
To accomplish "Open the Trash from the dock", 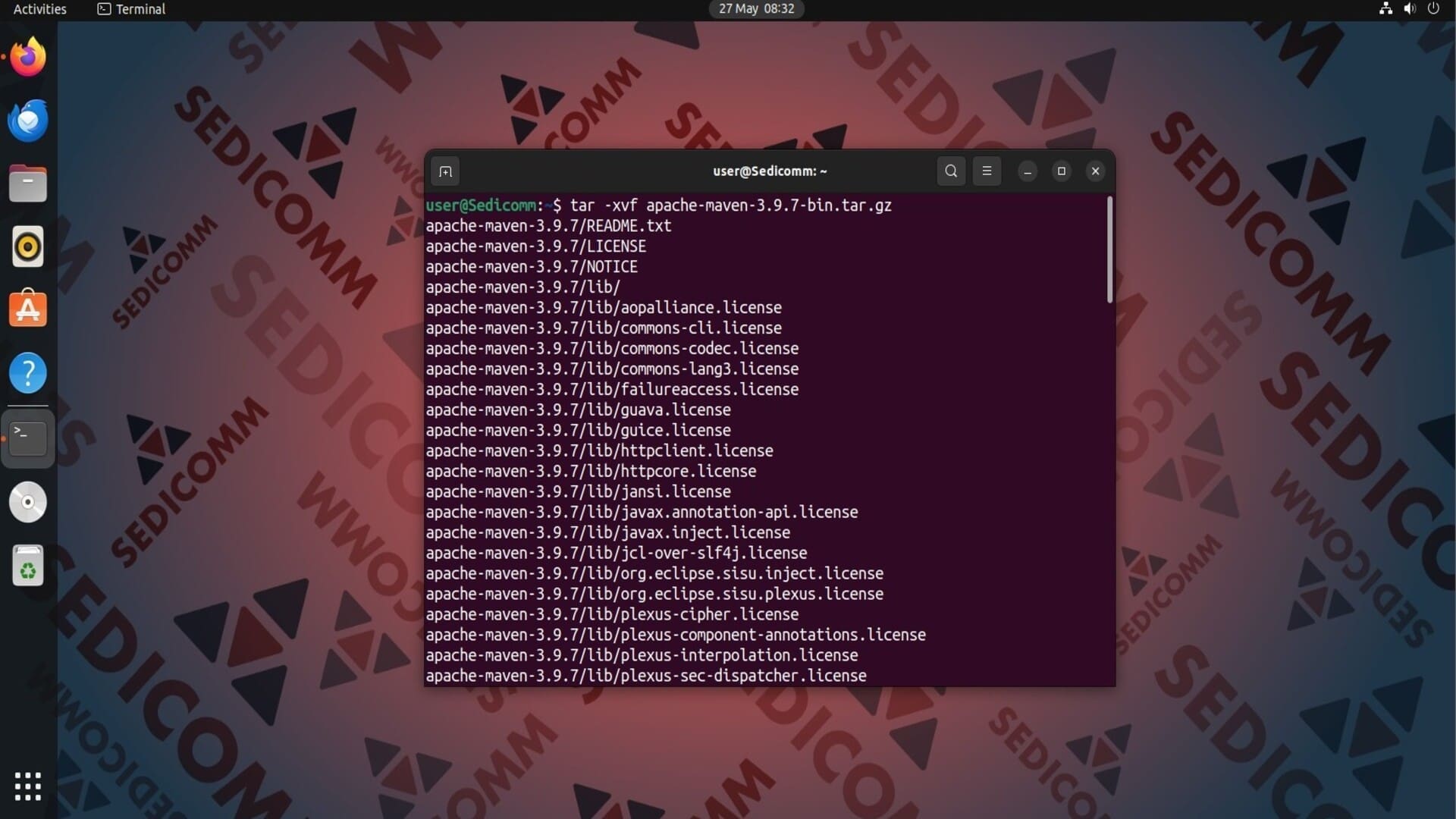I will (28, 566).
